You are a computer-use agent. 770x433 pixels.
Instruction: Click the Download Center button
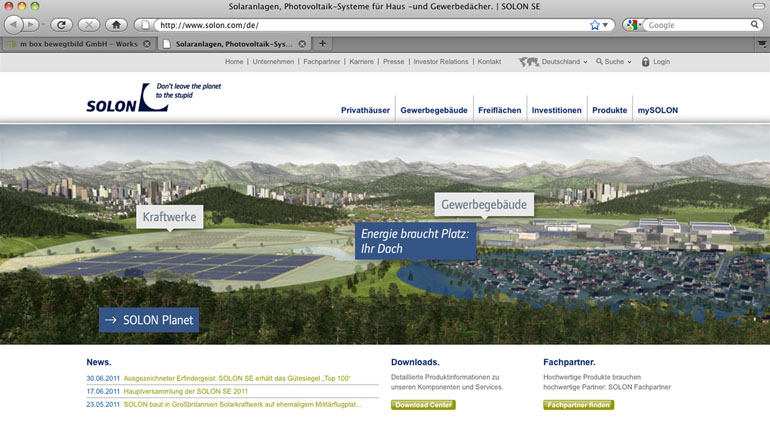423,405
